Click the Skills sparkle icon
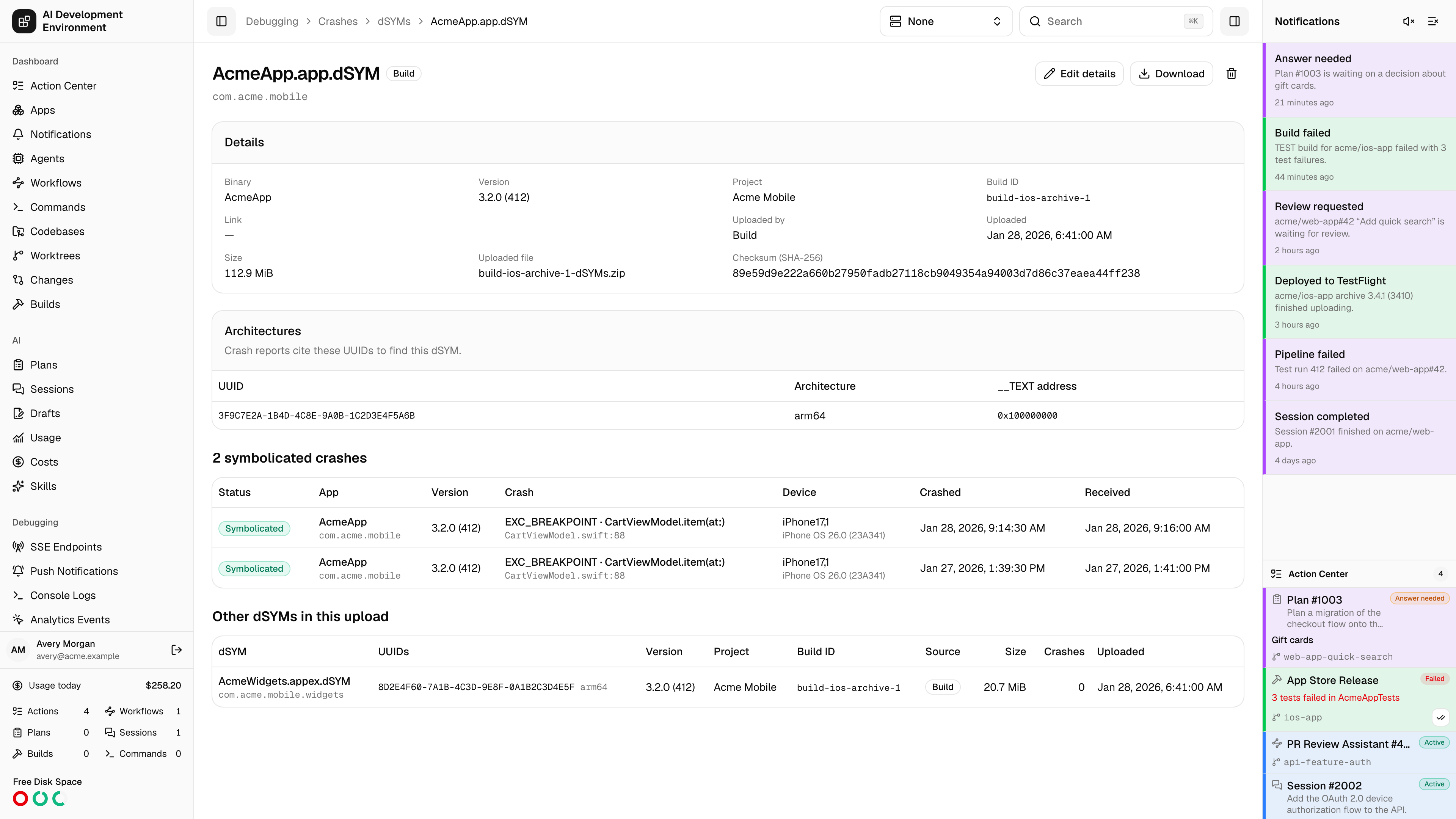The height and width of the screenshot is (819, 1456). (18, 486)
